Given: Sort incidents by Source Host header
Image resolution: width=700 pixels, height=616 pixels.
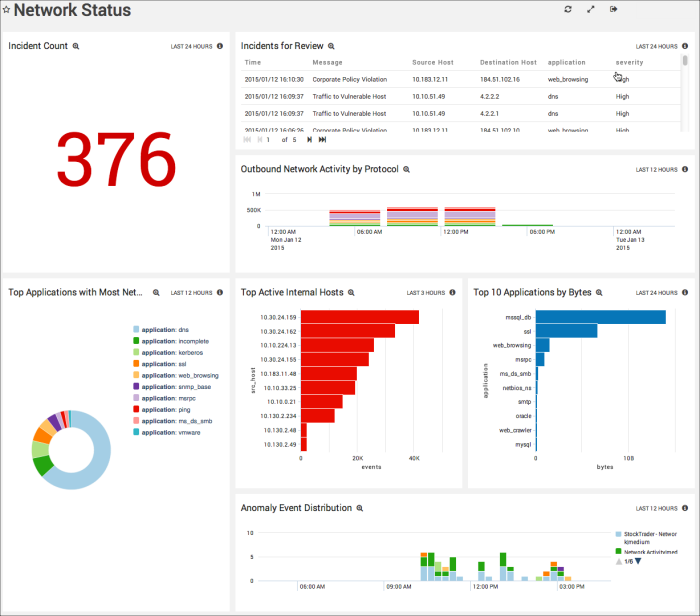Looking at the screenshot, I should [432, 62].
